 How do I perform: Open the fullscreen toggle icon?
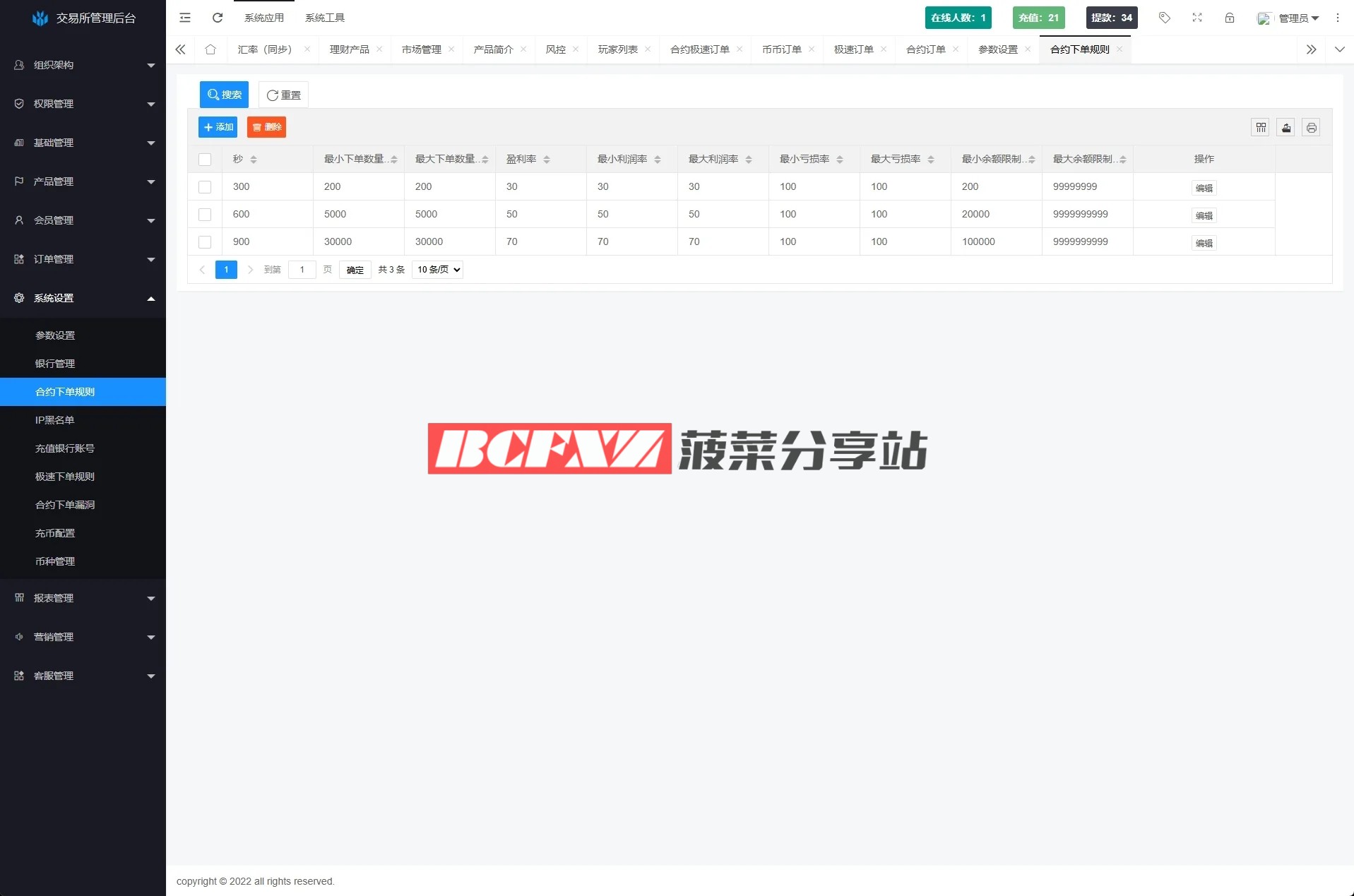point(1197,18)
